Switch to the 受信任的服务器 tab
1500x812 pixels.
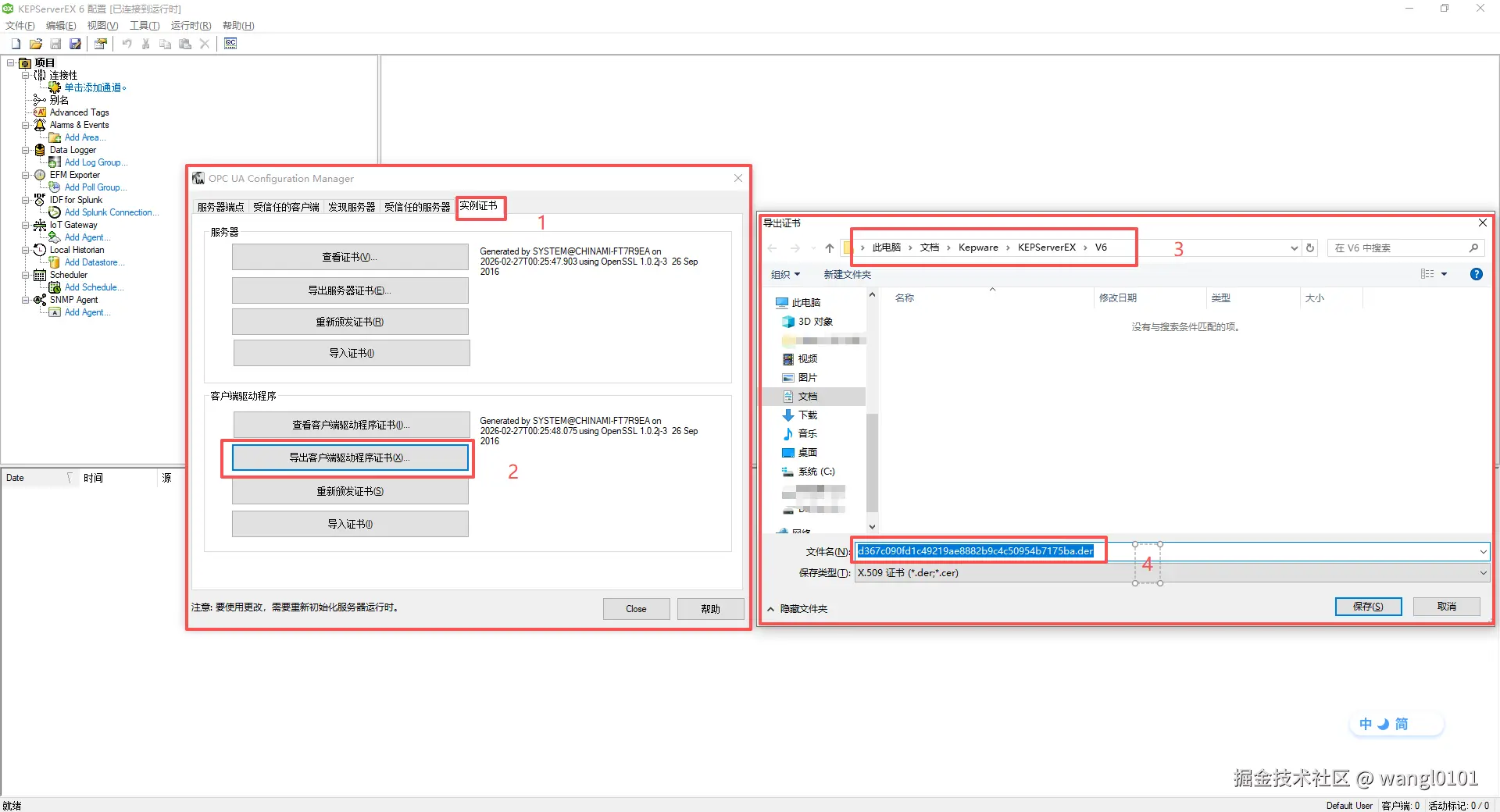click(x=417, y=207)
